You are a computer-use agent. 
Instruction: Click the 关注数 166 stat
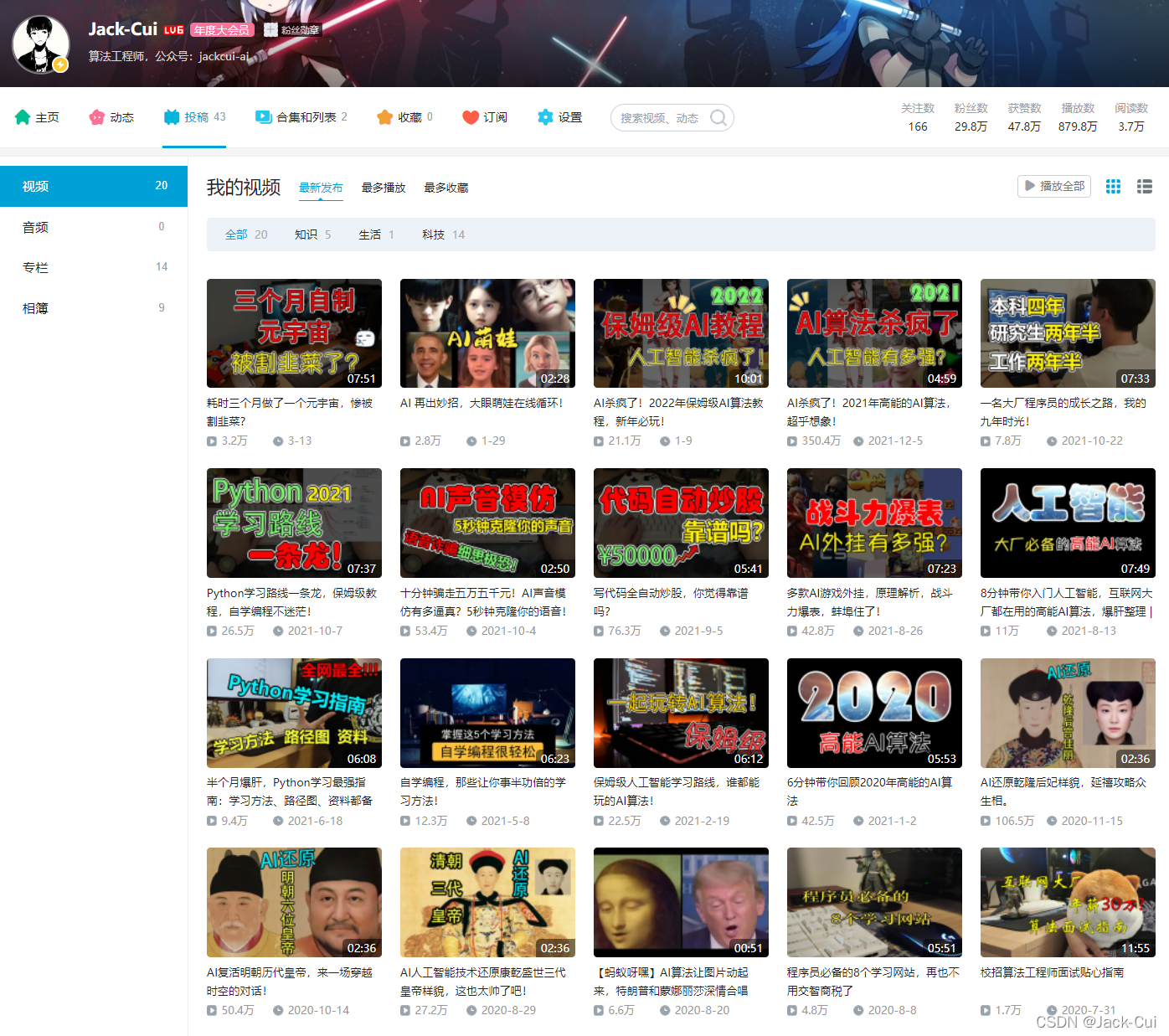(918, 117)
